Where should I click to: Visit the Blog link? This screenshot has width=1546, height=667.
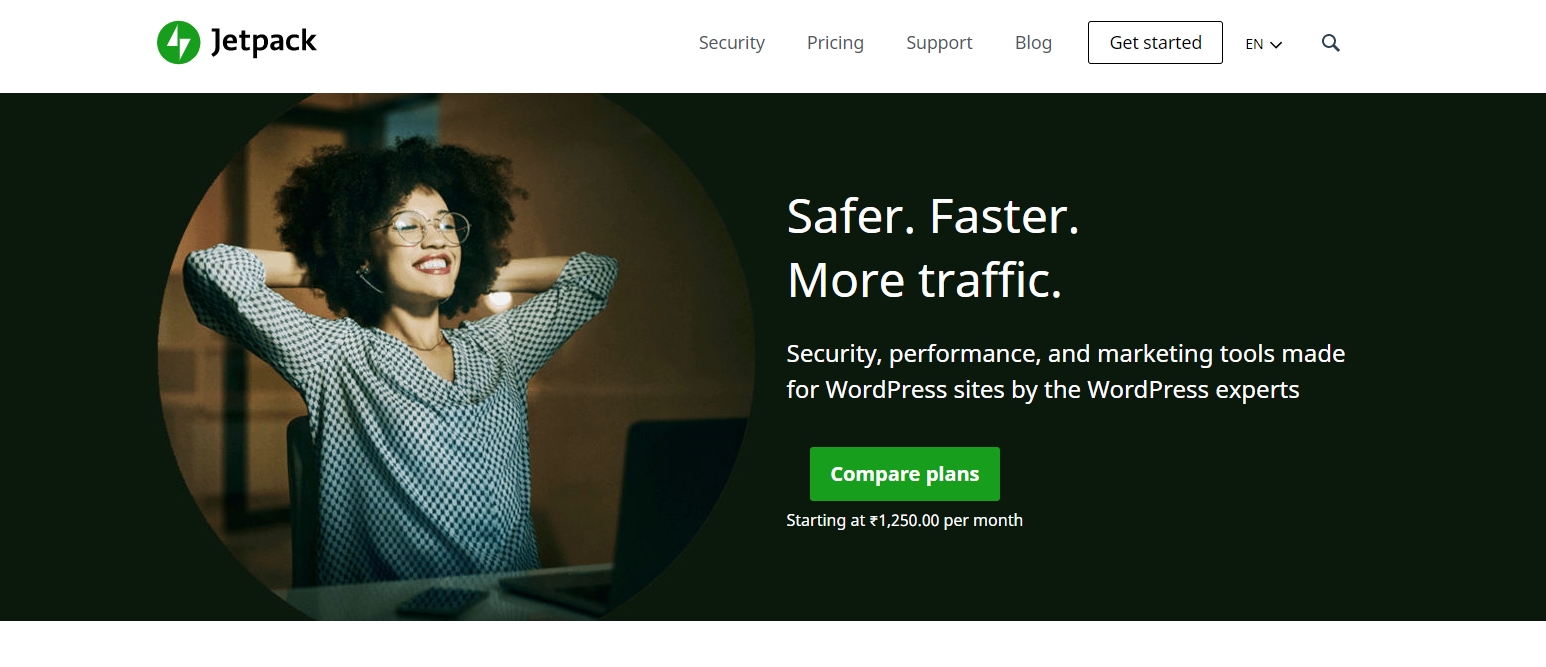coord(1033,43)
